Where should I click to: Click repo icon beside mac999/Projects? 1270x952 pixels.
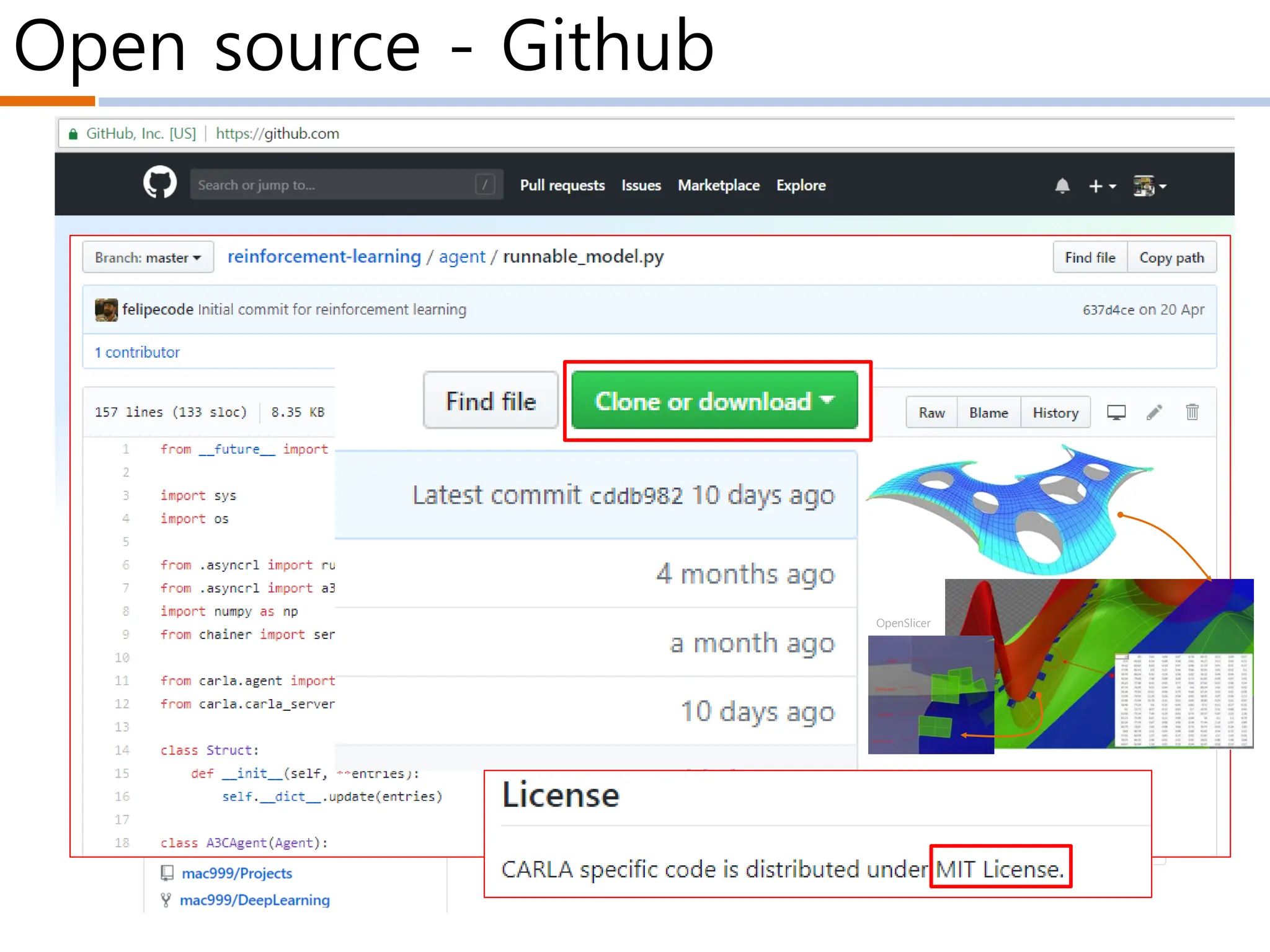click(167, 873)
